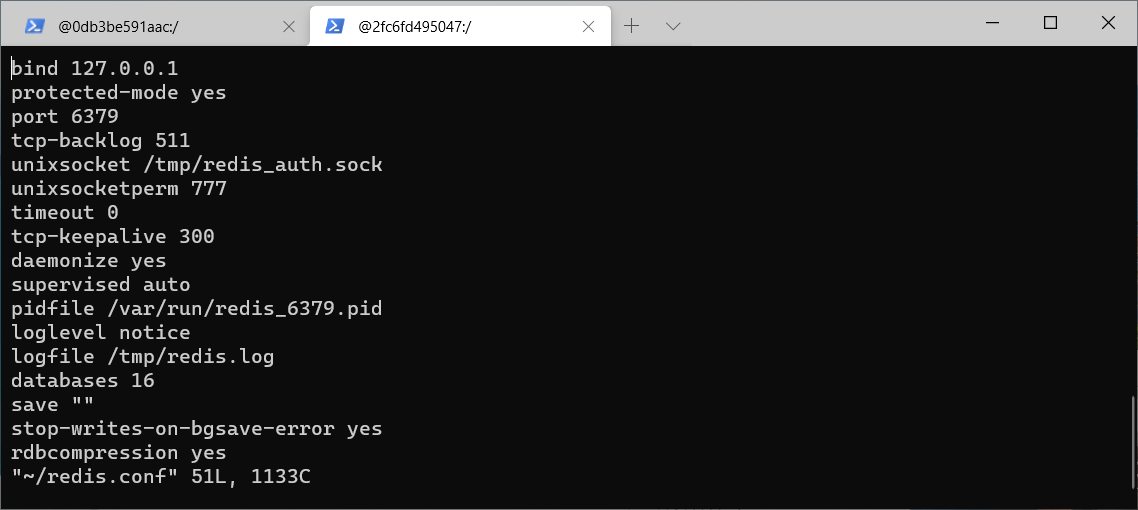
Task: Place cursor on the bind 127.0.0.1 line
Action: click(x=94, y=69)
